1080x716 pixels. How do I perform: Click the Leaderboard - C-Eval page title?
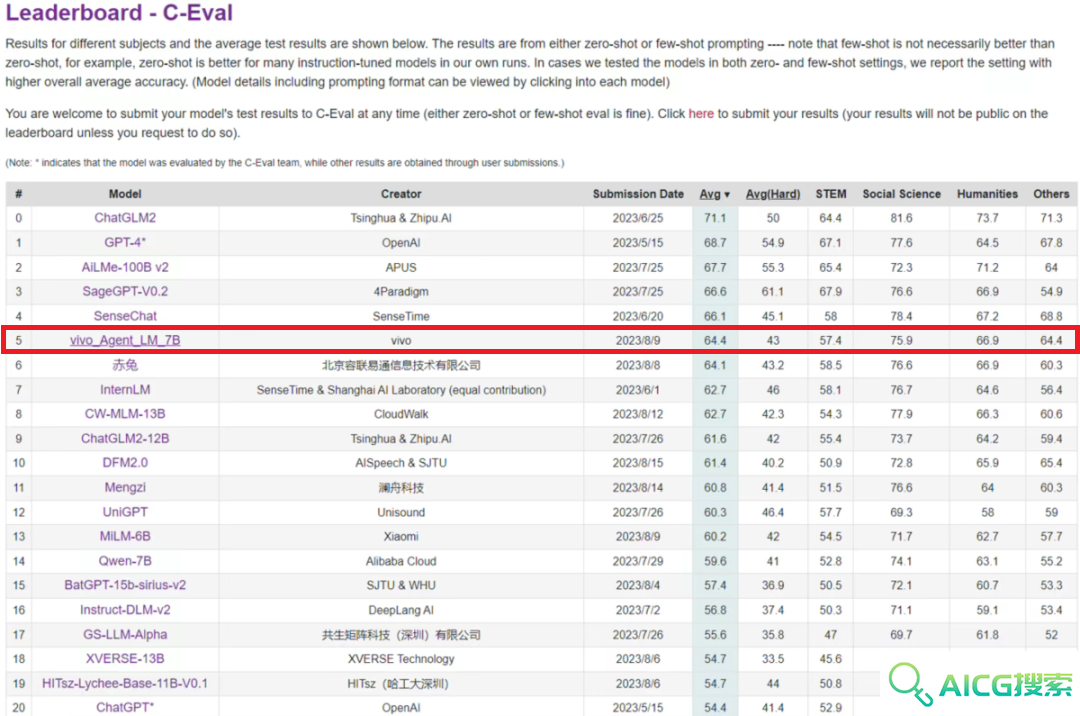(119, 12)
